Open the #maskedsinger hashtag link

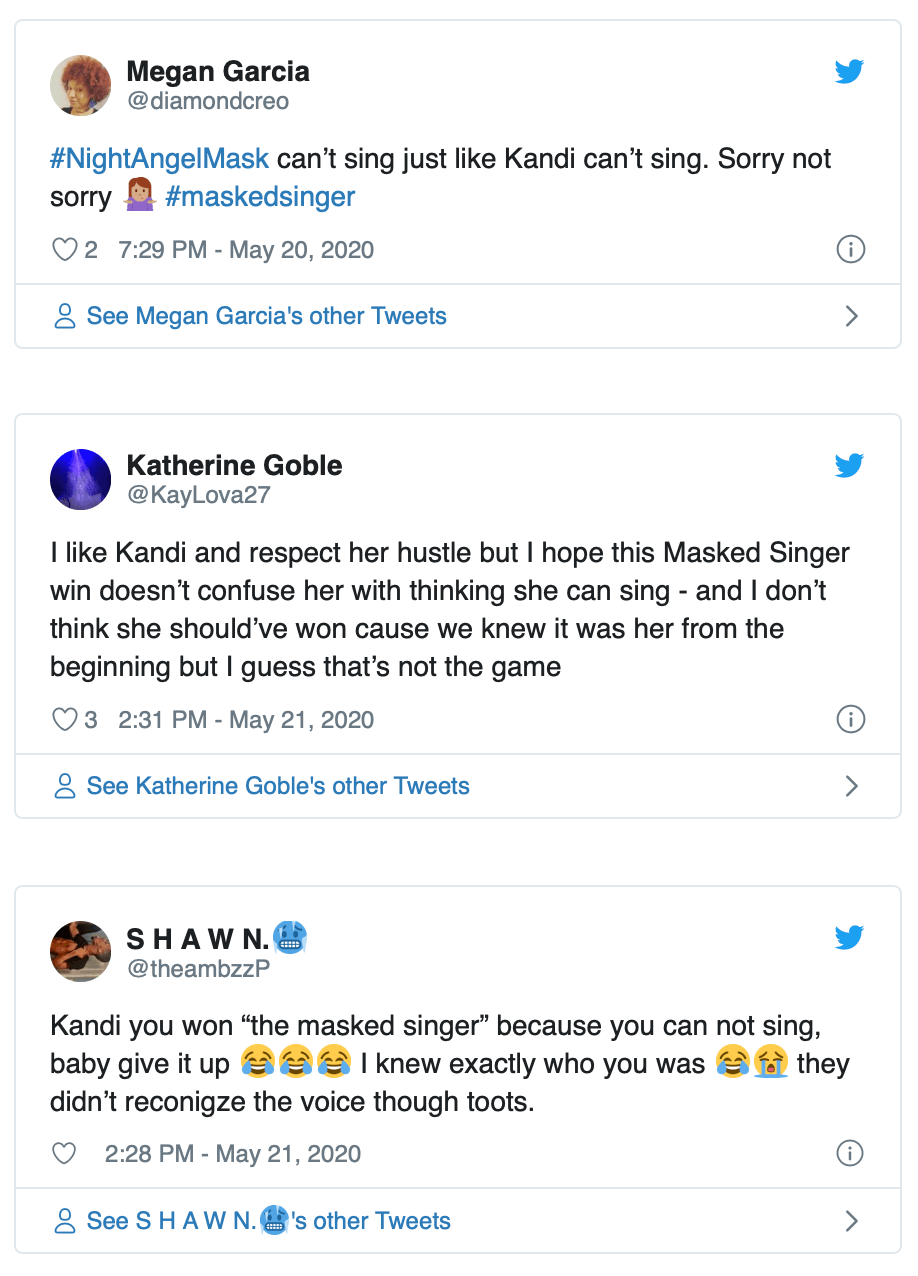(260, 196)
